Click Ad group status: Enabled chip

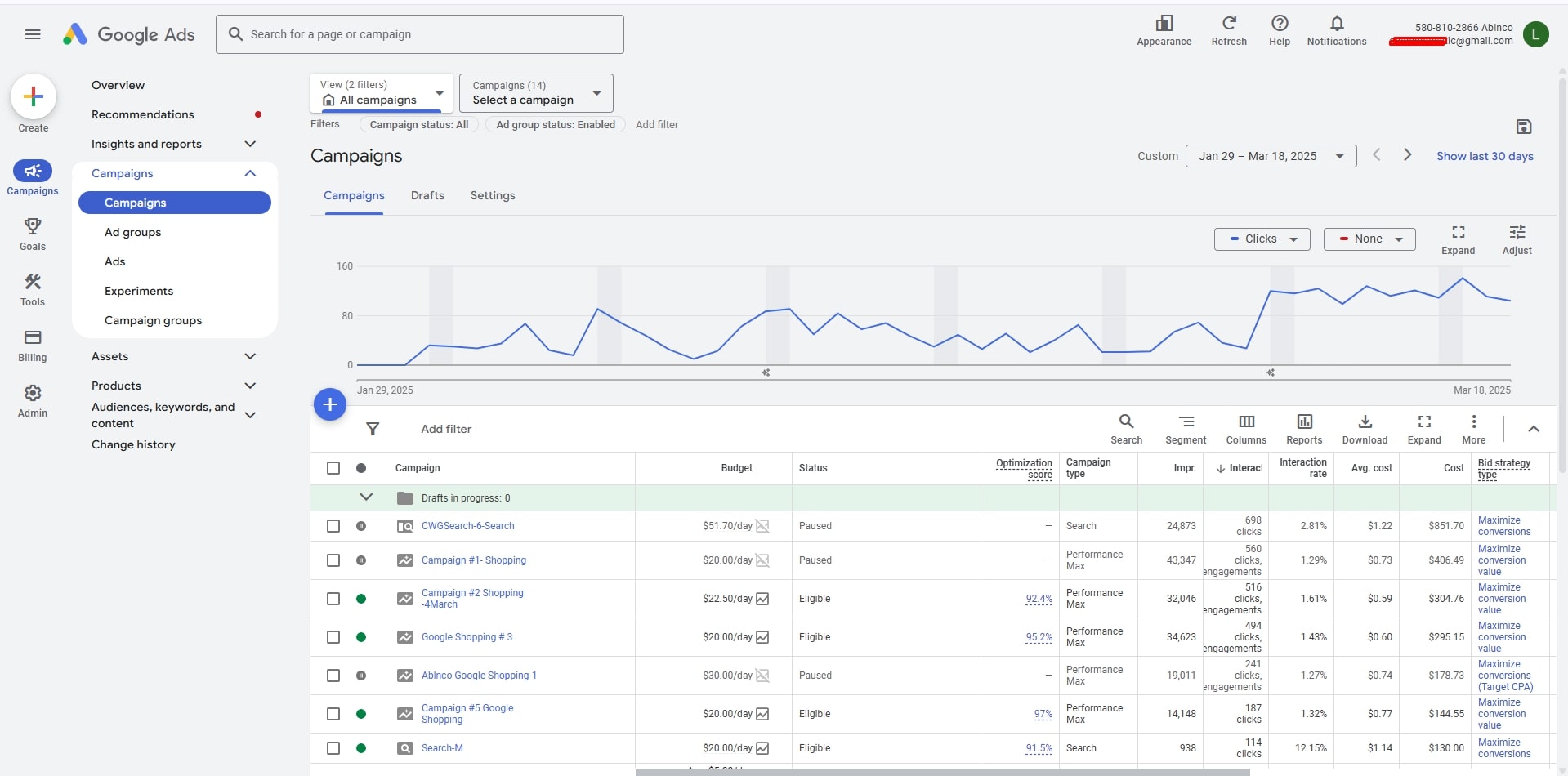click(556, 124)
